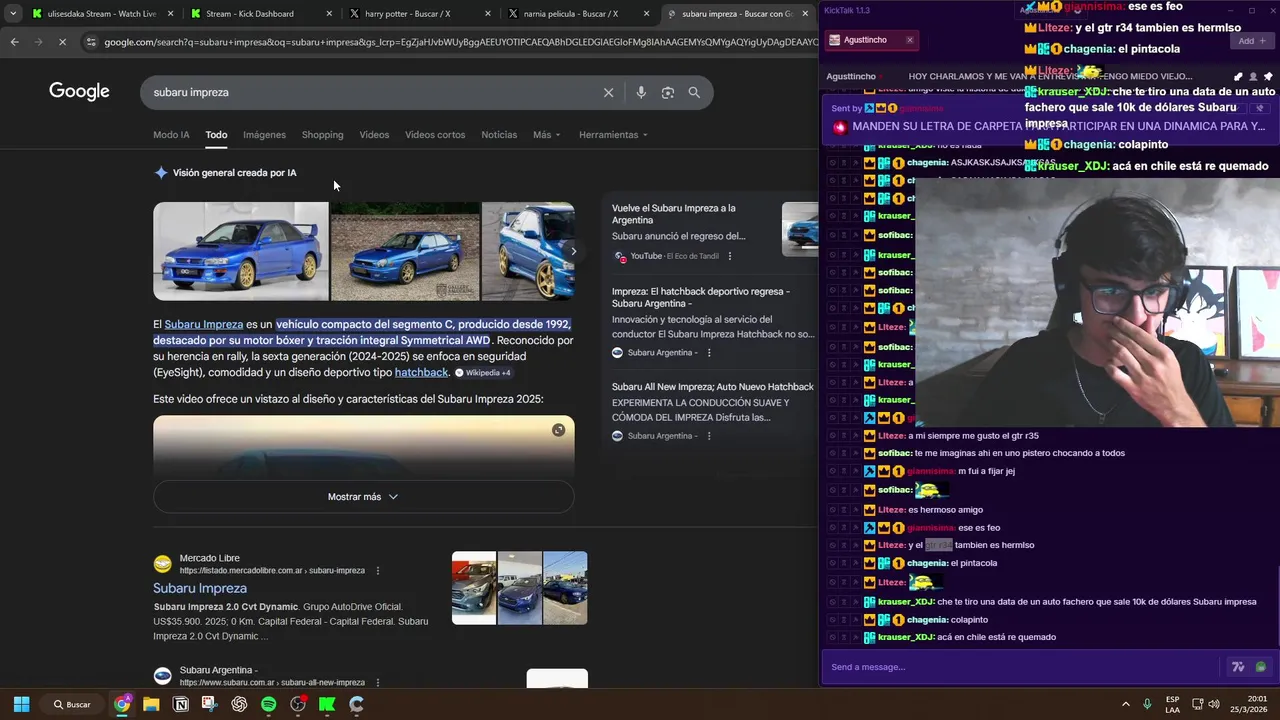This screenshot has width=1280, height=720.
Task: Open the Más search filter dropdown
Action: [x=546, y=135]
